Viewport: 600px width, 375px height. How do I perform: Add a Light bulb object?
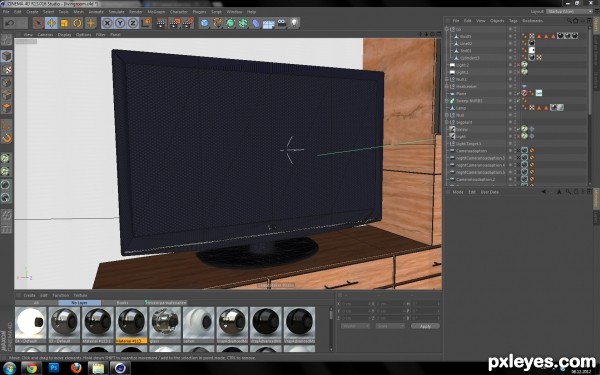294,23
